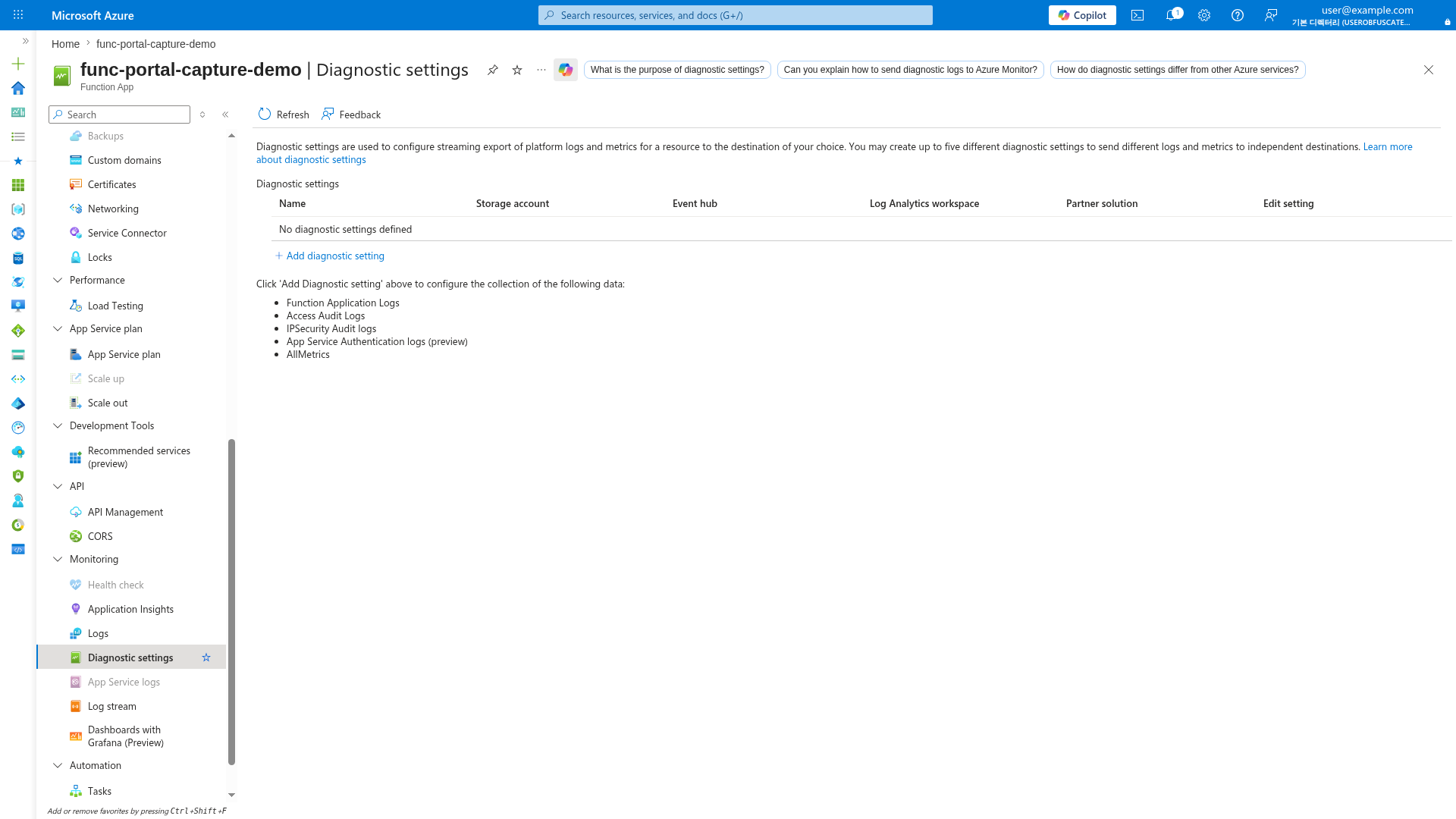This screenshot has width=1456, height=819.
Task: Launch Cloud Shell from the top bar
Action: pos(1137,15)
